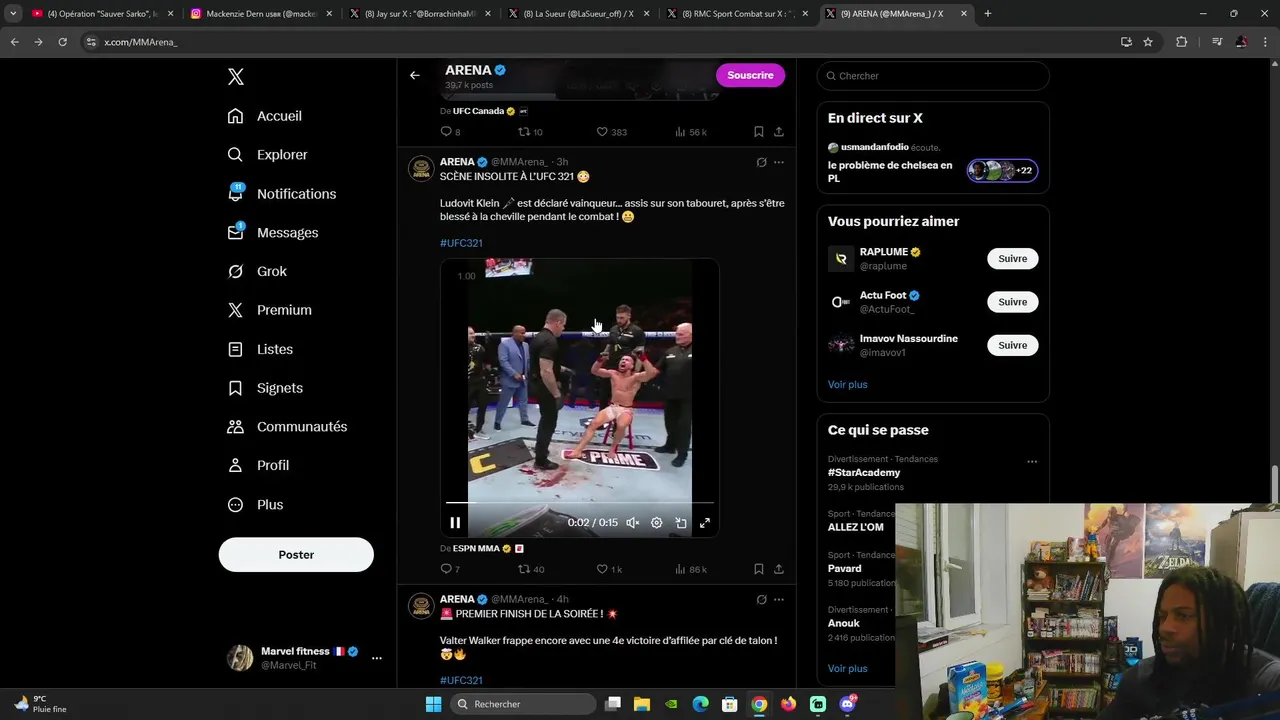Toggle video picture-in-picture mode
Viewport: 1280px width, 720px height.
coord(681,522)
